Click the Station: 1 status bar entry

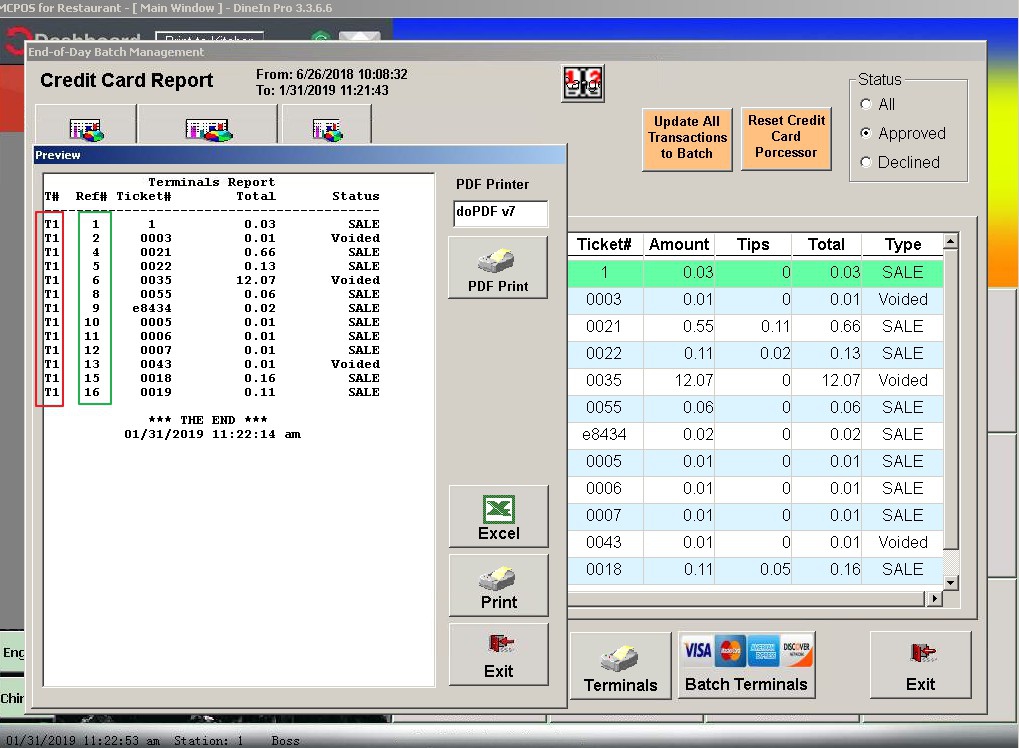pyautogui.click(x=208, y=741)
